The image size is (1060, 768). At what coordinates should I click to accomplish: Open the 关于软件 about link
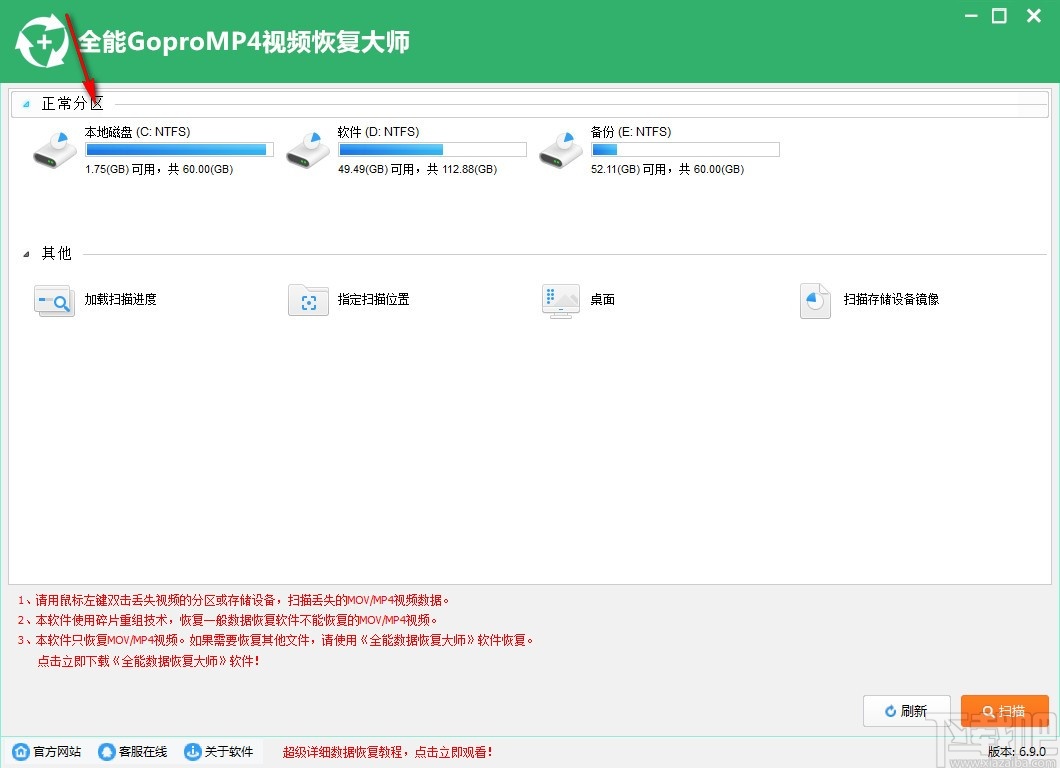click(229, 752)
